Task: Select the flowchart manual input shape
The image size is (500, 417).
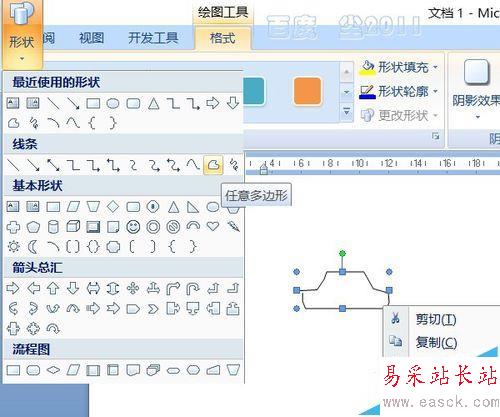Action: 213,370
